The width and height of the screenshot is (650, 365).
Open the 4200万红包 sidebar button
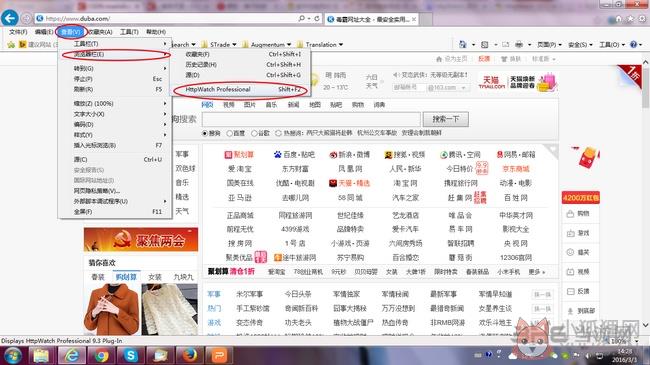coord(581,198)
